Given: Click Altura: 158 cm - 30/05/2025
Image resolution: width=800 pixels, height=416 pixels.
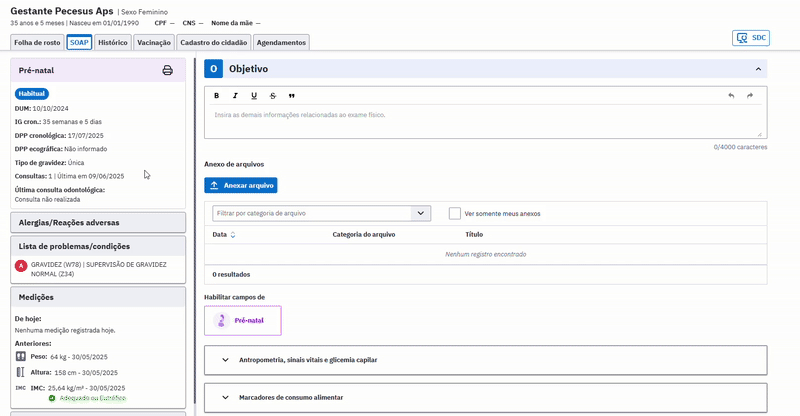Looking at the screenshot, I should click(74, 373).
